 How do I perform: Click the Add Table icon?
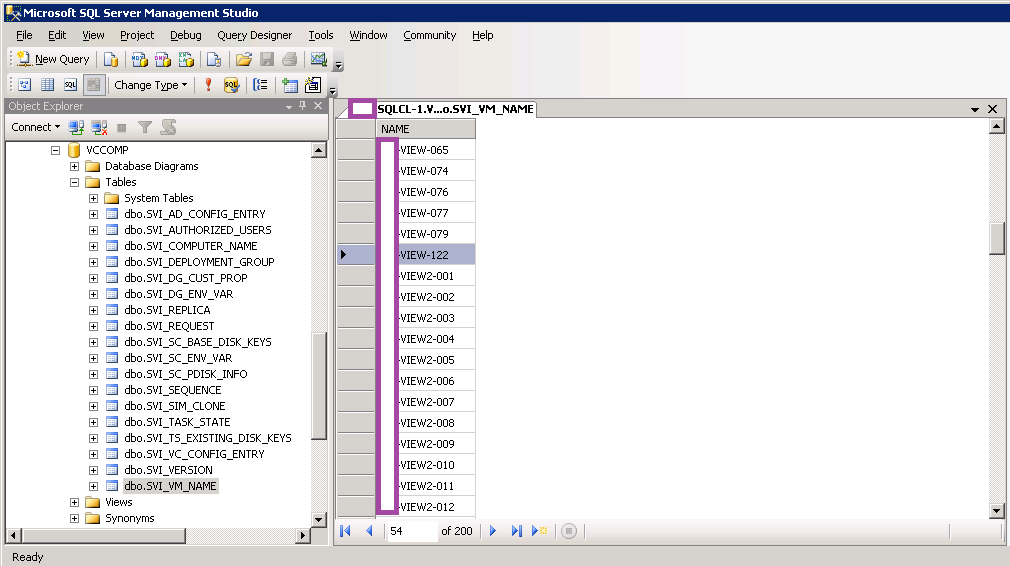click(290, 85)
